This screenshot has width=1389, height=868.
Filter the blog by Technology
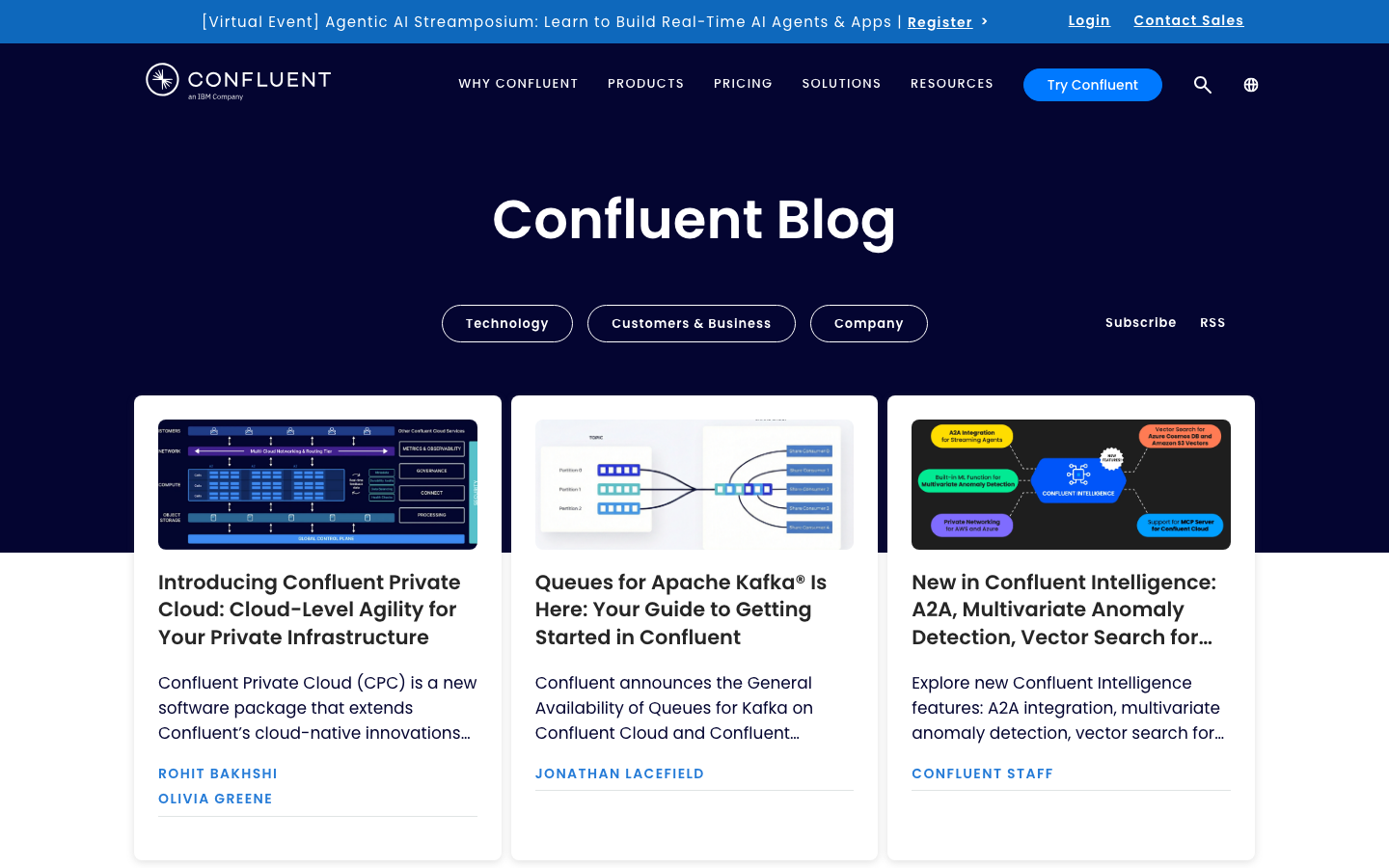507,323
